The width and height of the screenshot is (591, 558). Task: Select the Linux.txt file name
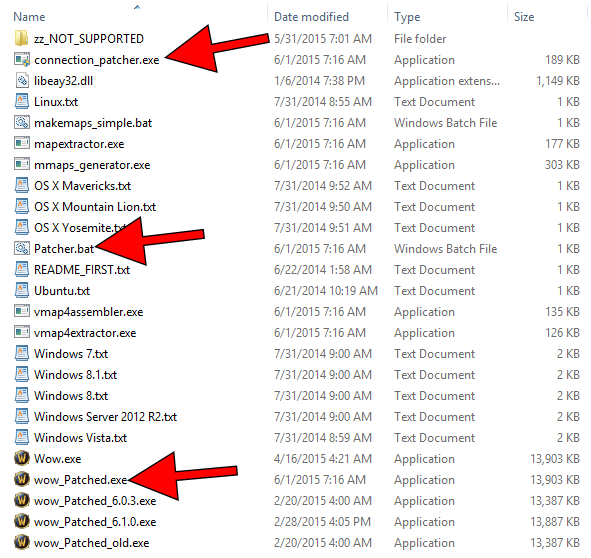tap(56, 102)
